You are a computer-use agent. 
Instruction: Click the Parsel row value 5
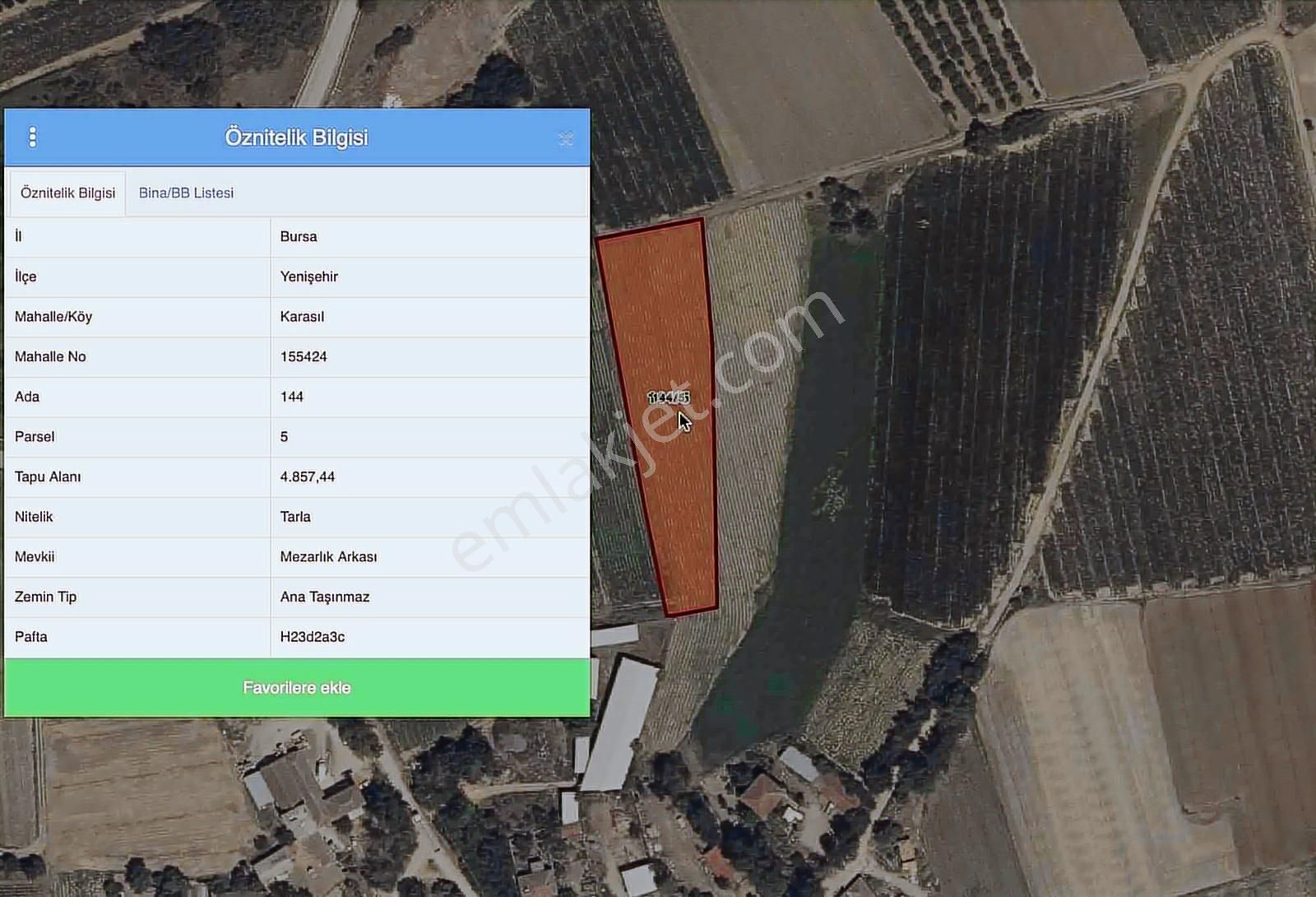[x=284, y=437]
